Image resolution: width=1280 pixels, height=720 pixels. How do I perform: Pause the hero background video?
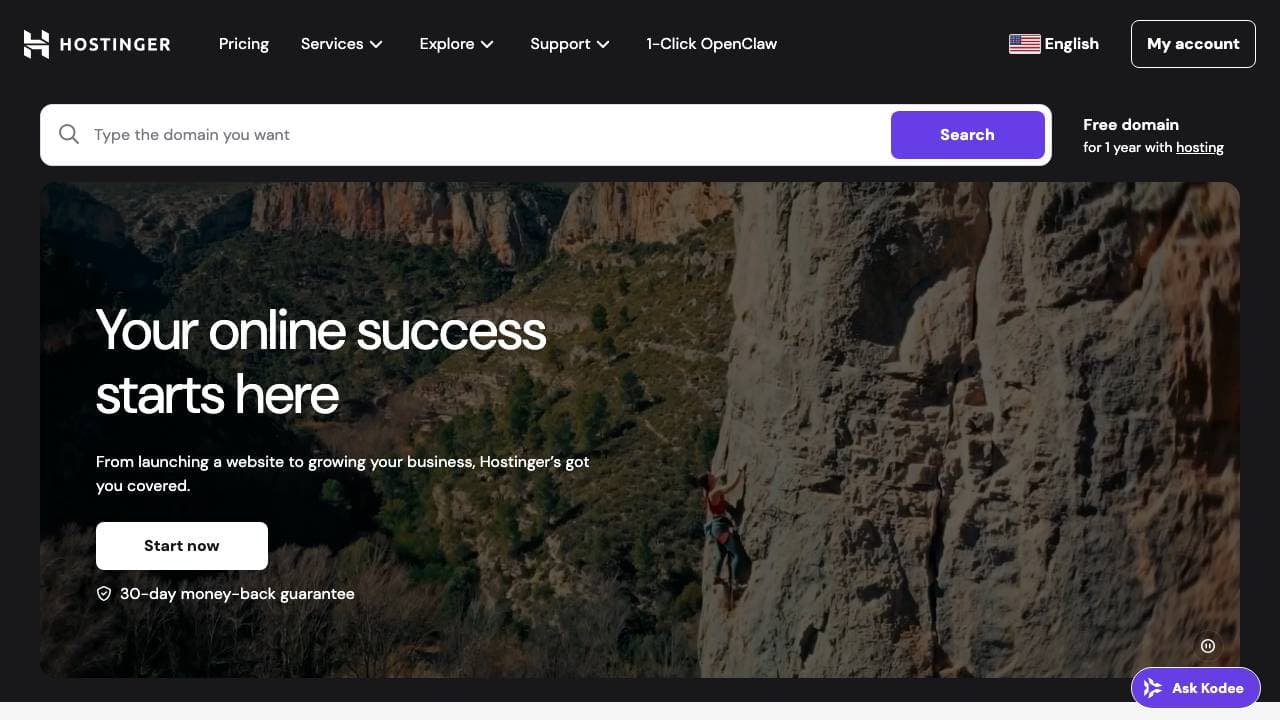click(1208, 646)
